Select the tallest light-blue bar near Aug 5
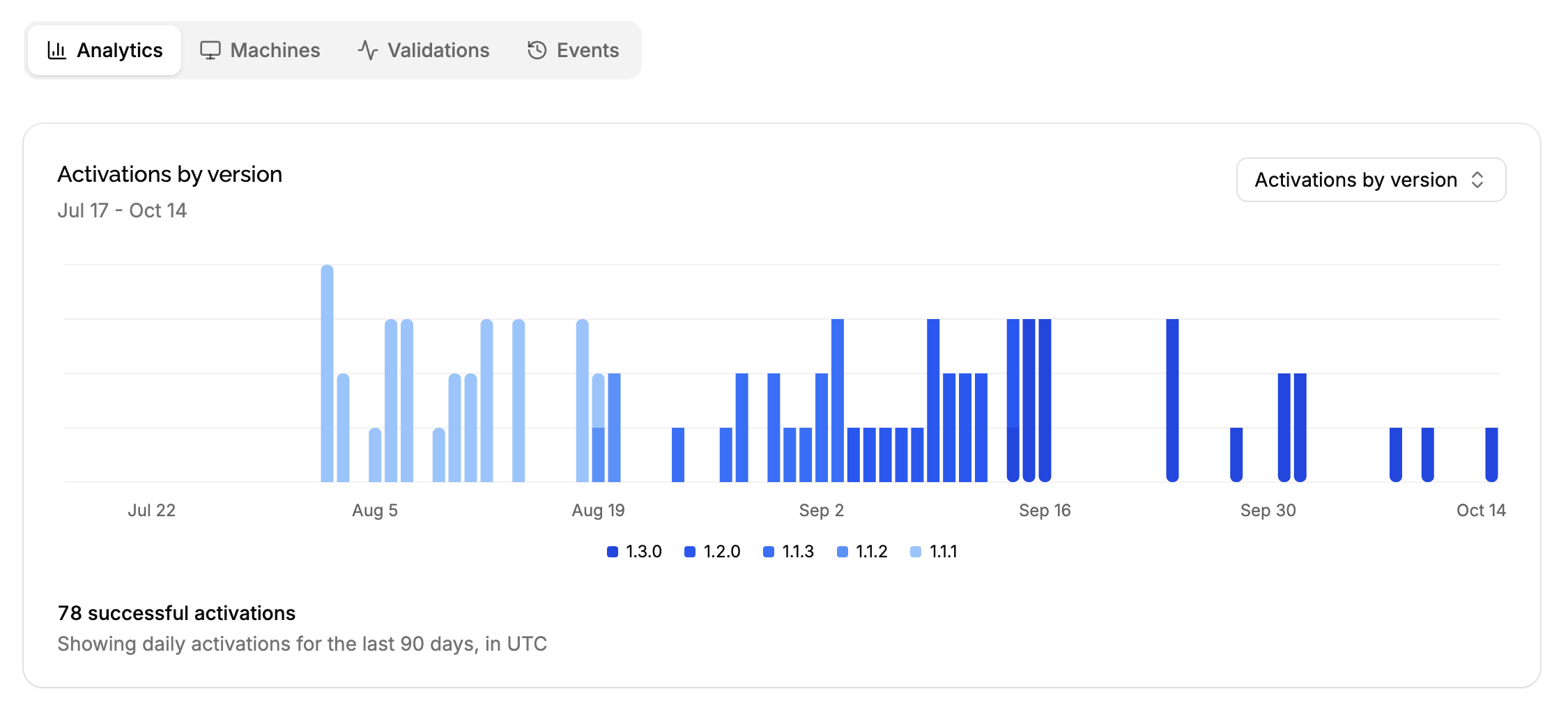1568x712 pixels. point(327,373)
